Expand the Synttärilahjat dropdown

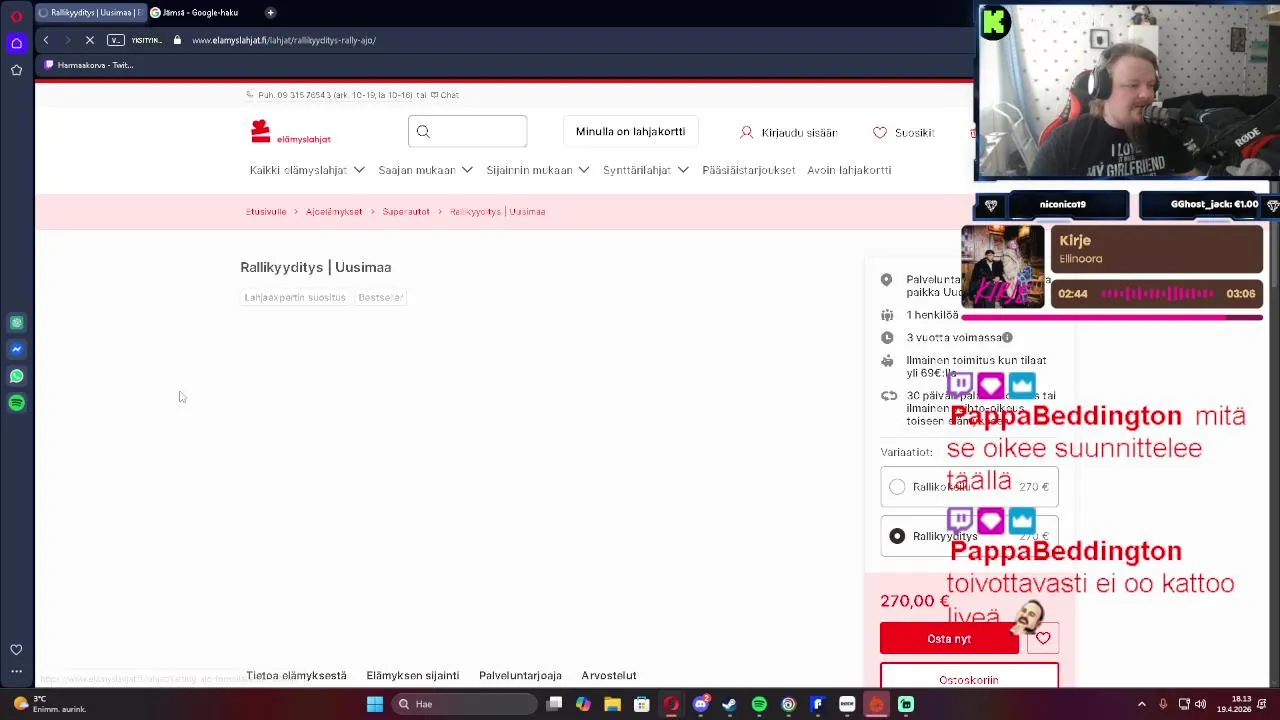[x=646, y=170]
